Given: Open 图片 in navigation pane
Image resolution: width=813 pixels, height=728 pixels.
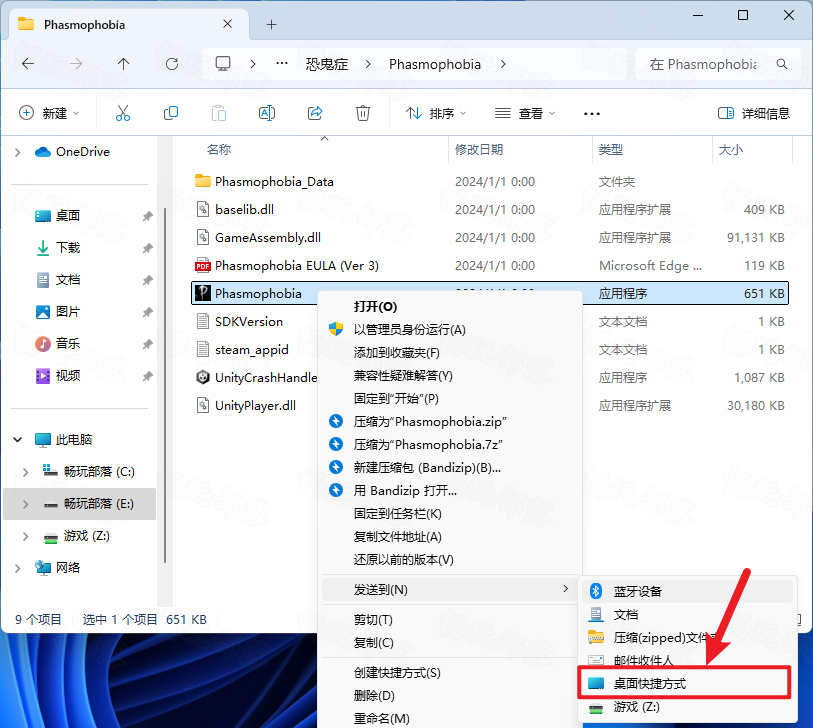Looking at the screenshot, I should coord(67,312).
